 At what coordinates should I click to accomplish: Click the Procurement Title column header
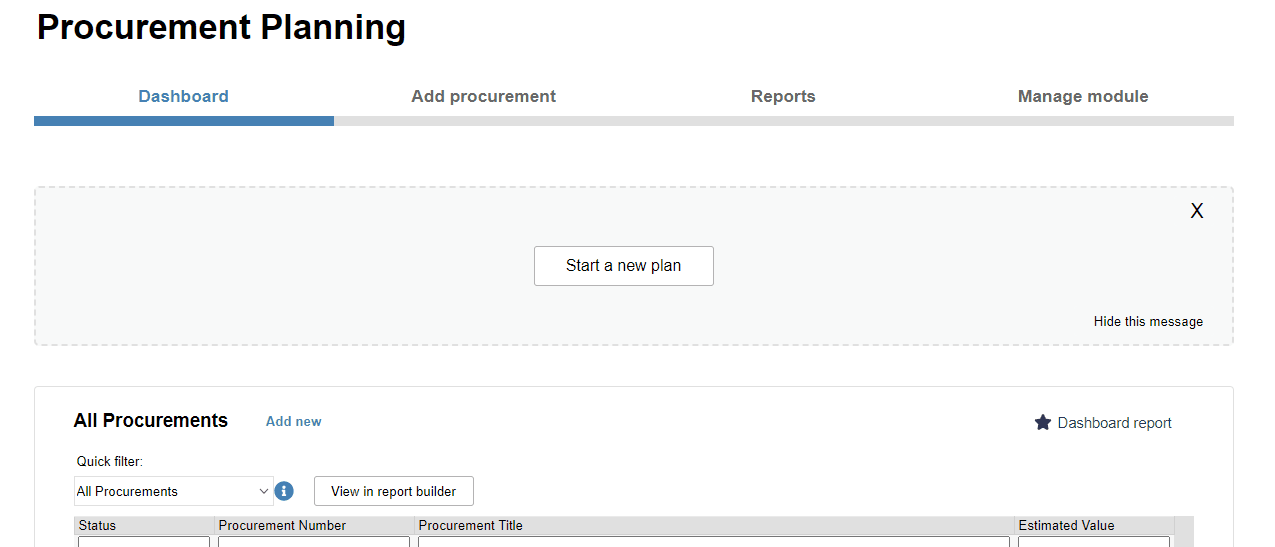[714, 525]
